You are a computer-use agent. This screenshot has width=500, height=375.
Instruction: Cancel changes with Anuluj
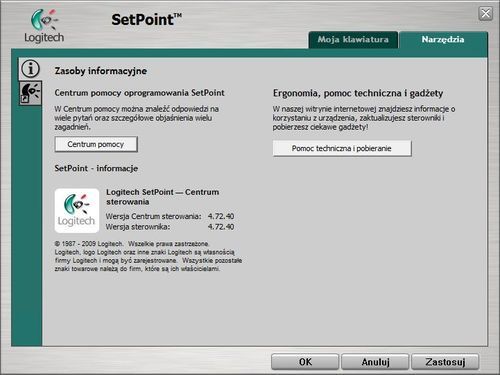click(x=375, y=362)
